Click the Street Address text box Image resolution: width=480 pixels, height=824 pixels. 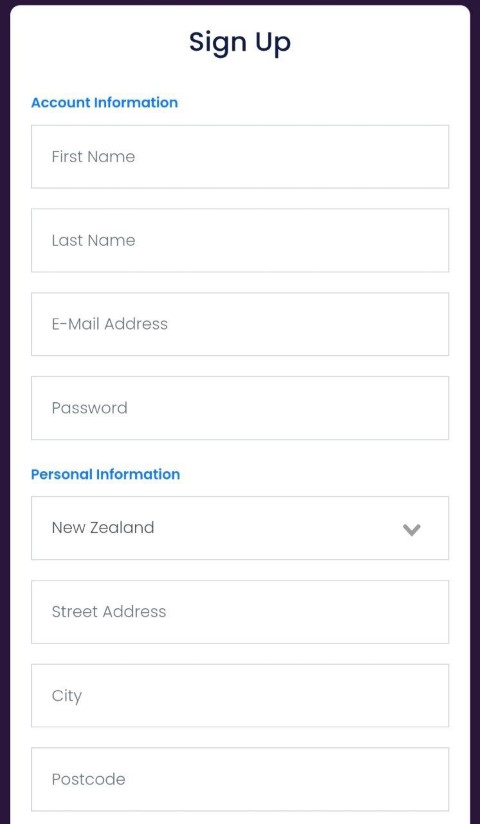tap(240, 612)
